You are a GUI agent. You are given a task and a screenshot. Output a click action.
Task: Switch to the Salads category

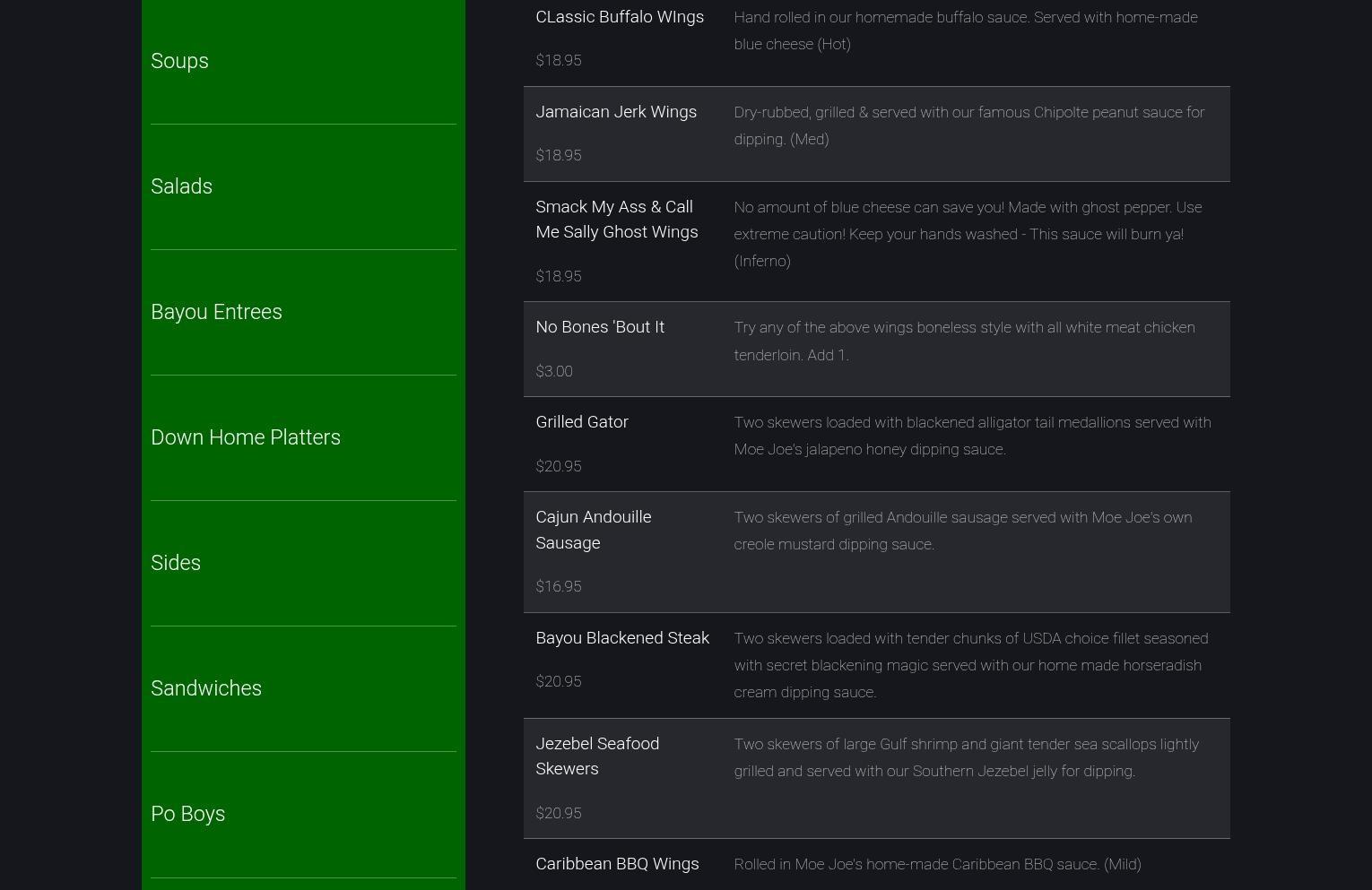tap(181, 186)
